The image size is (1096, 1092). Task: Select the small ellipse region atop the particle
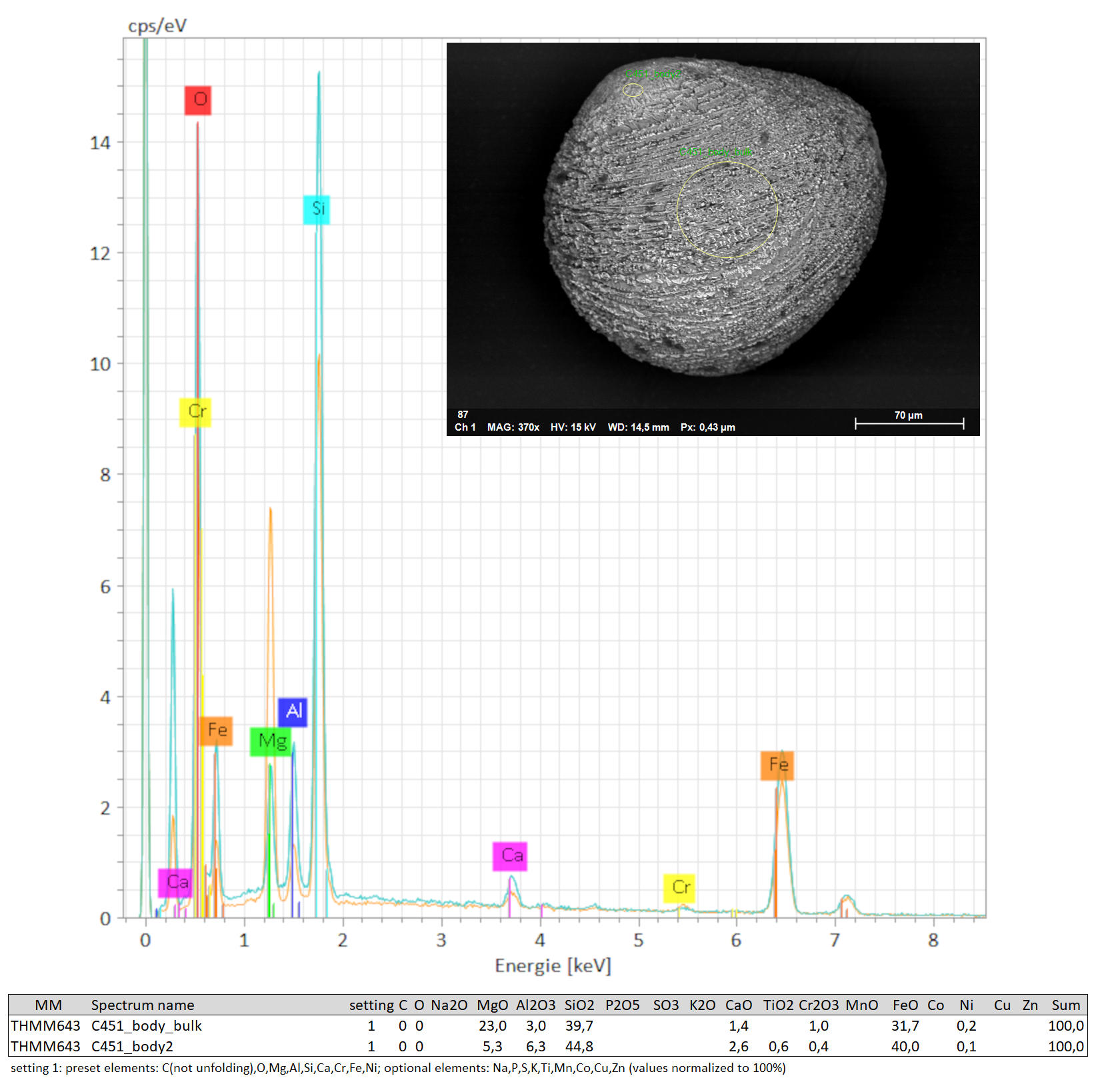(633, 90)
